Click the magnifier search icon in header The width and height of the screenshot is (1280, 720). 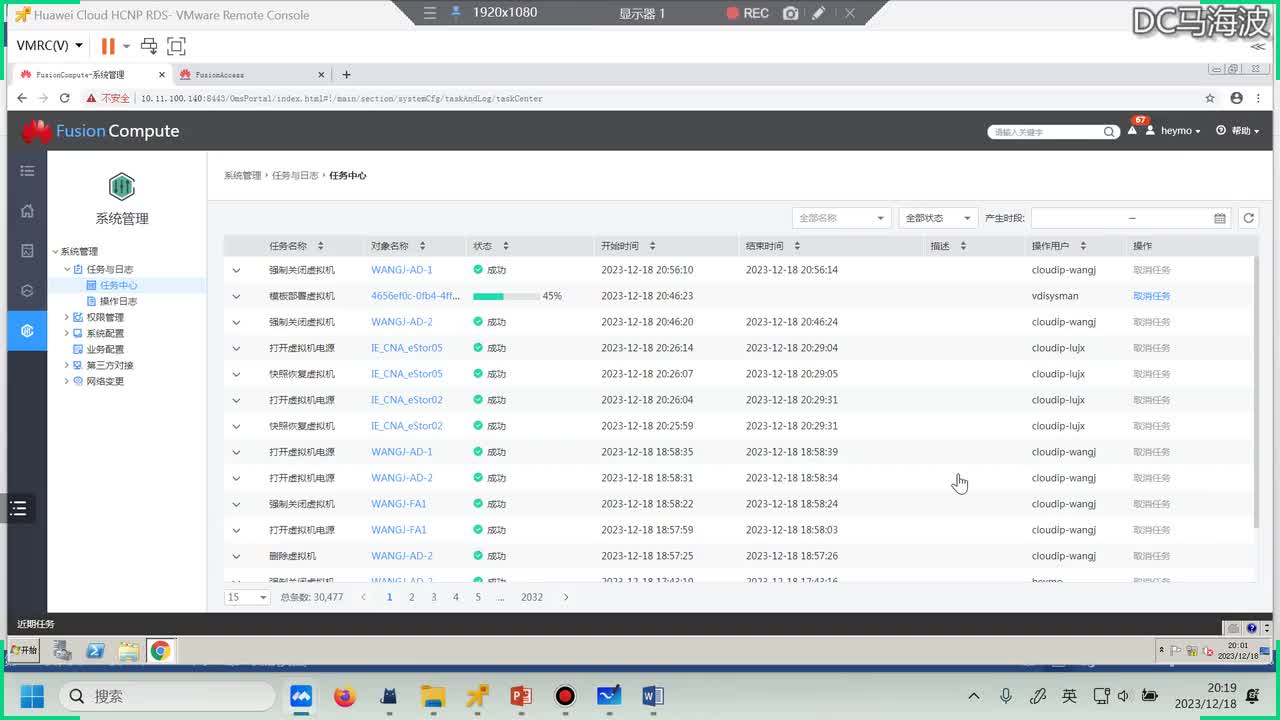(1109, 132)
